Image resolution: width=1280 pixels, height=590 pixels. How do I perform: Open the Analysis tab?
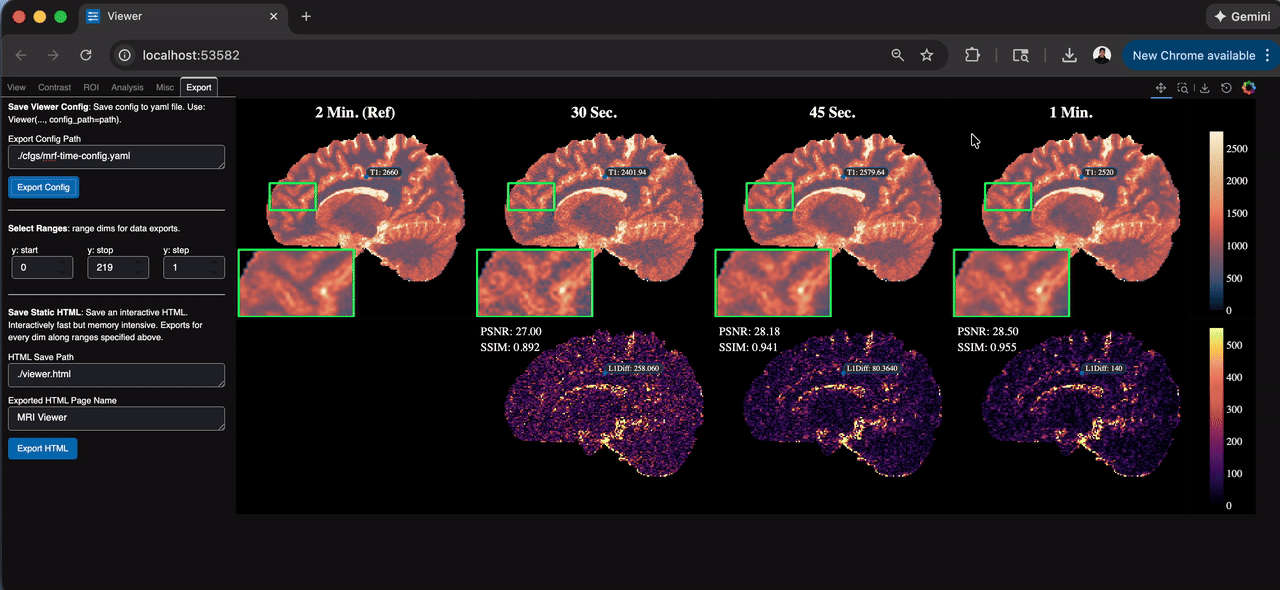(x=128, y=88)
